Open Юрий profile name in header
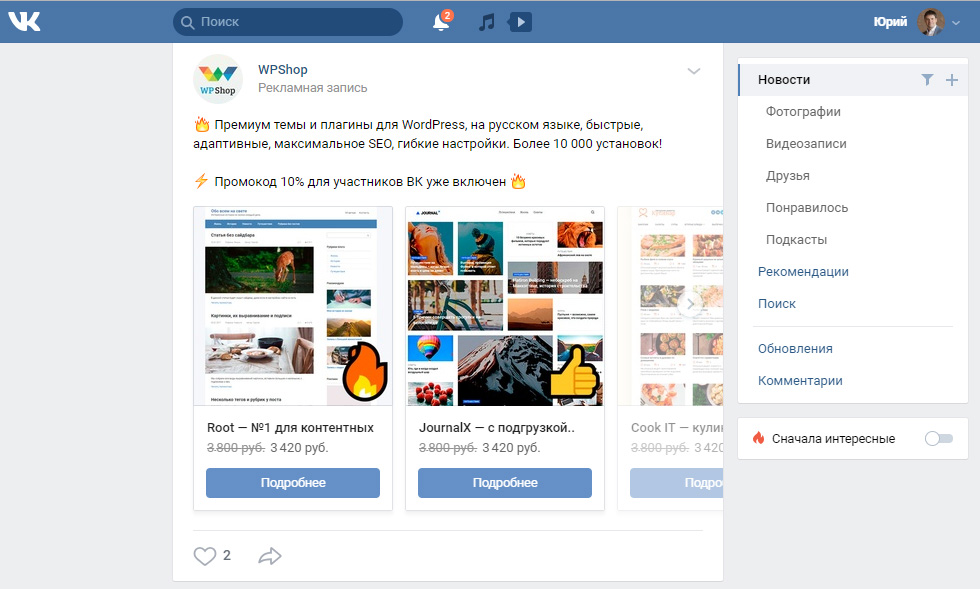Image resolution: width=980 pixels, height=589 pixels. [x=890, y=22]
